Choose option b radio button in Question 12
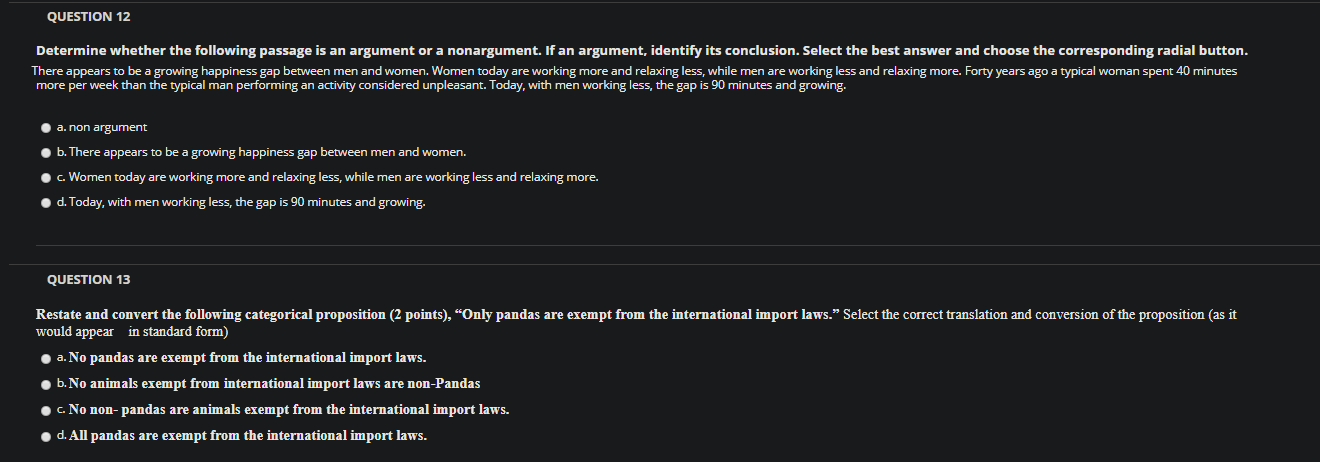 [46, 153]
